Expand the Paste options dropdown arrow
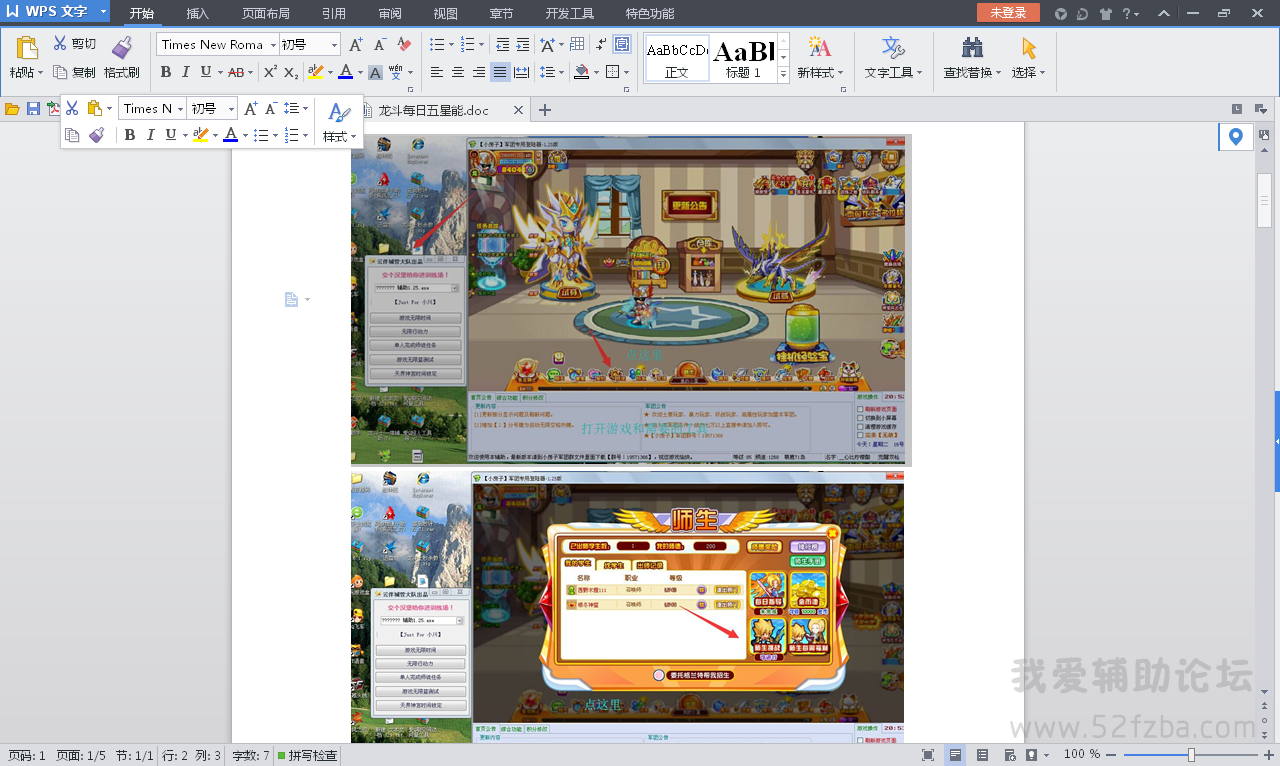 40,73
